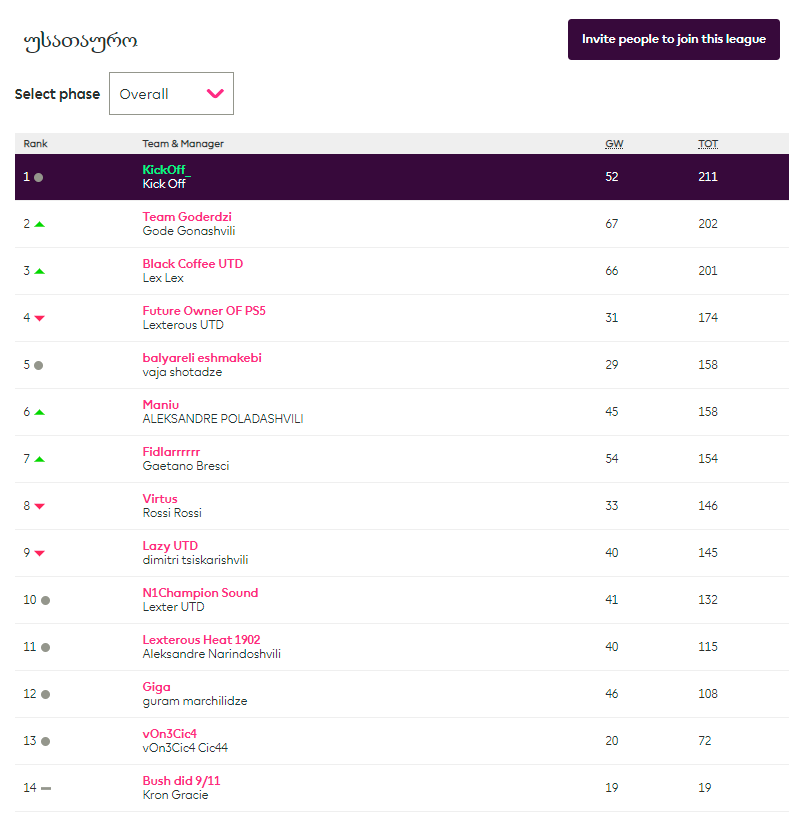Click the green up arrow at rank 3
The height and width of the screenshot is (822, 795).
tap(39, 271)
